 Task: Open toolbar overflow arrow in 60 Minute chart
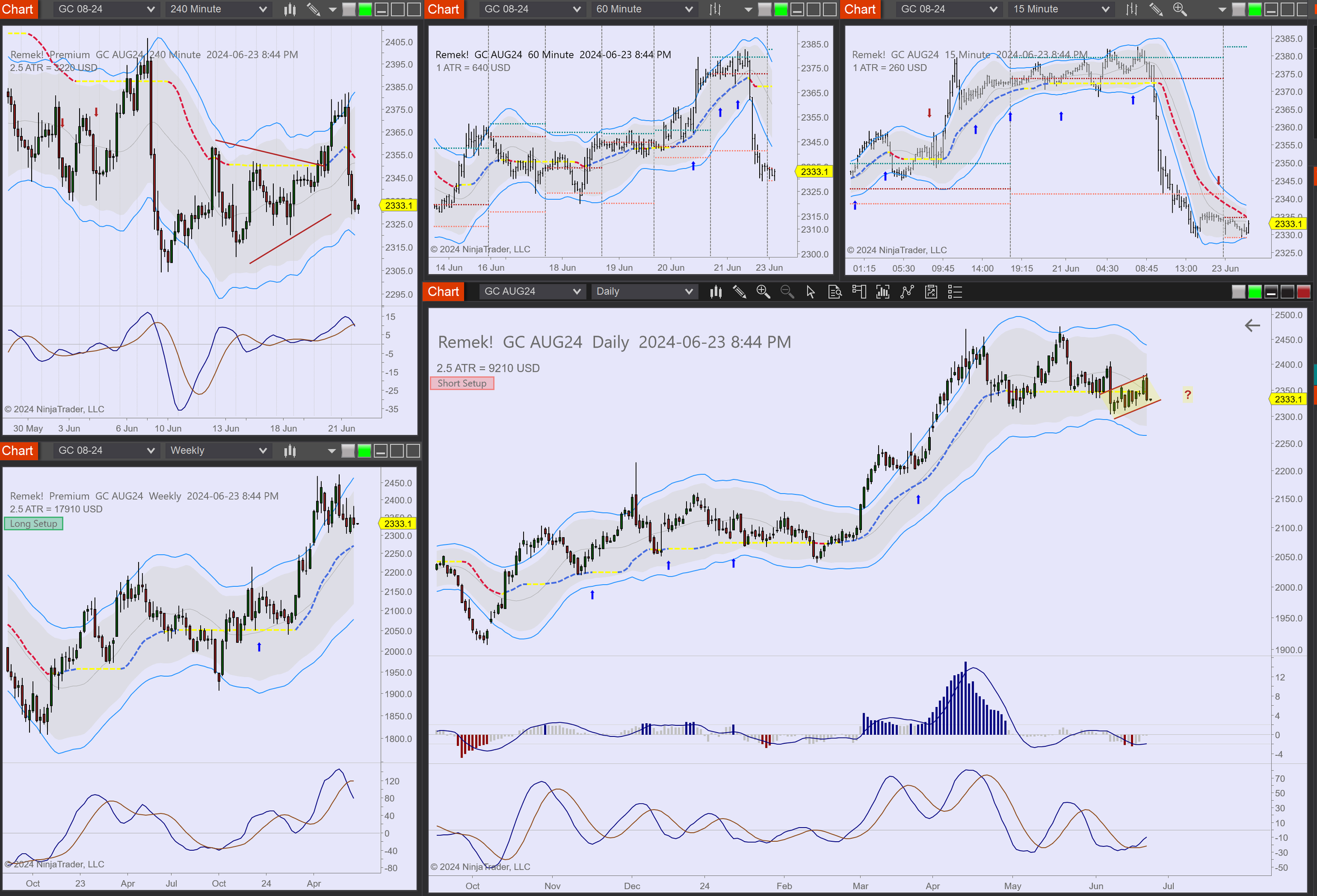(748, 9)
